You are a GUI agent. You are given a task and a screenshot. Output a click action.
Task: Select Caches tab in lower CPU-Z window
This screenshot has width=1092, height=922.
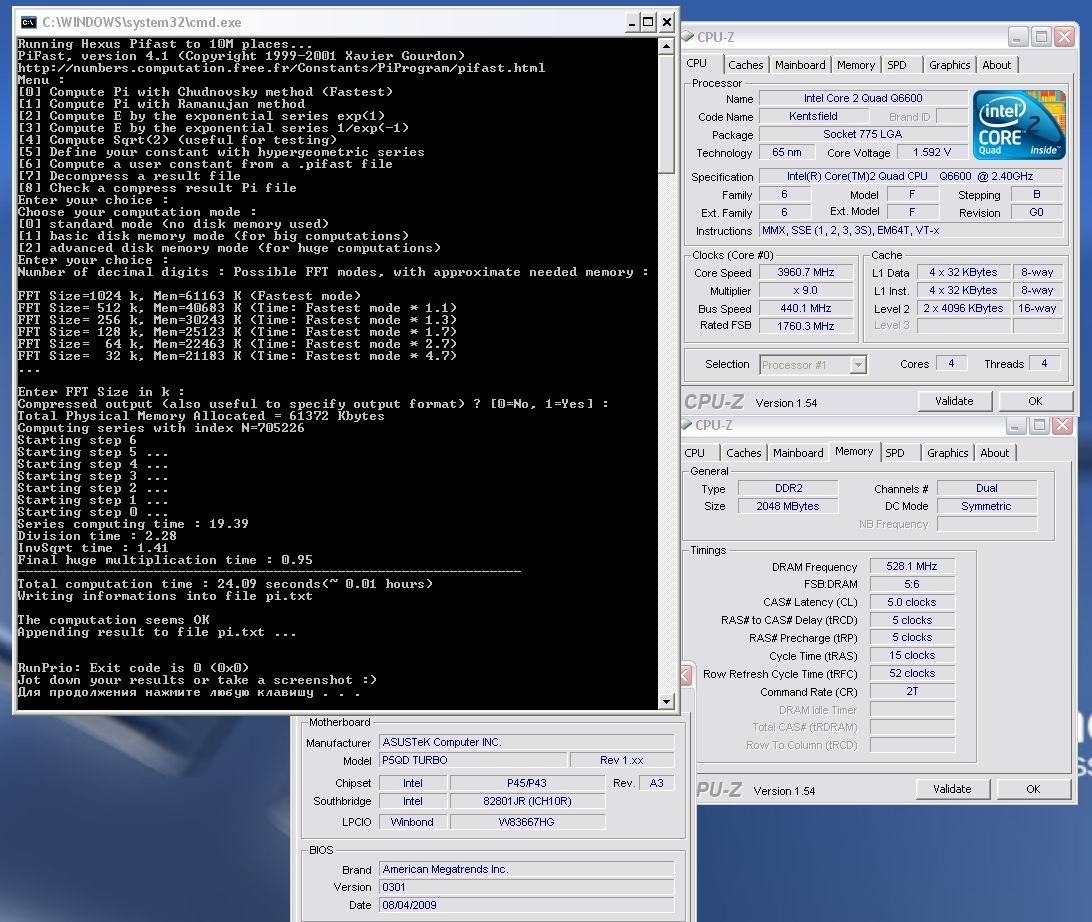coord(743,453)
